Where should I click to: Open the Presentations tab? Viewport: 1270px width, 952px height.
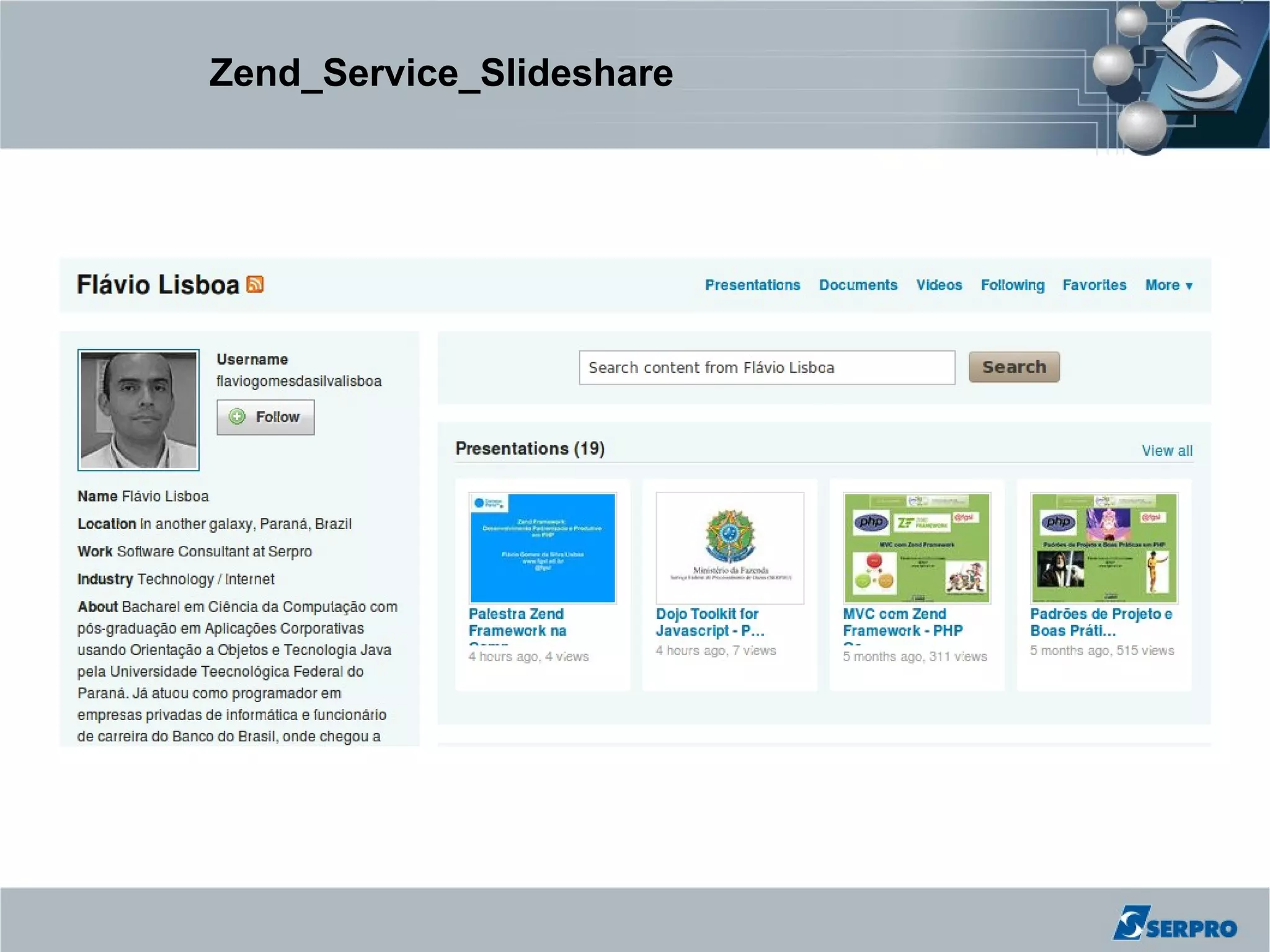(752, 285)
